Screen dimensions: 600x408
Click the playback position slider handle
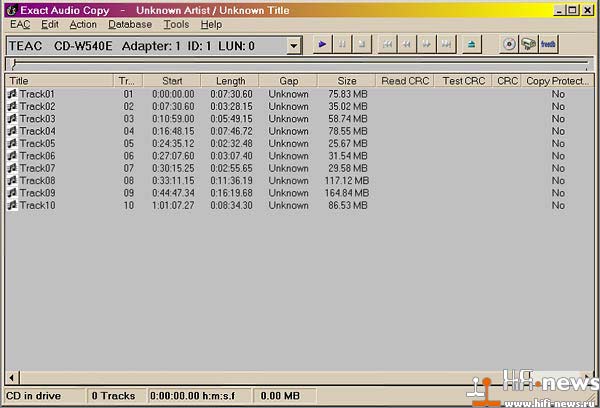tap(14, 64)
